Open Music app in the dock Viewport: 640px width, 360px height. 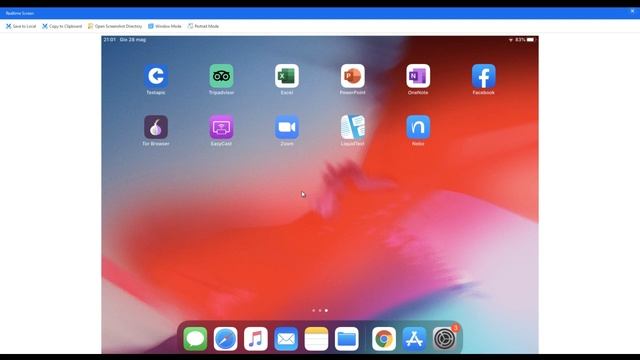(x=256, y=339)
